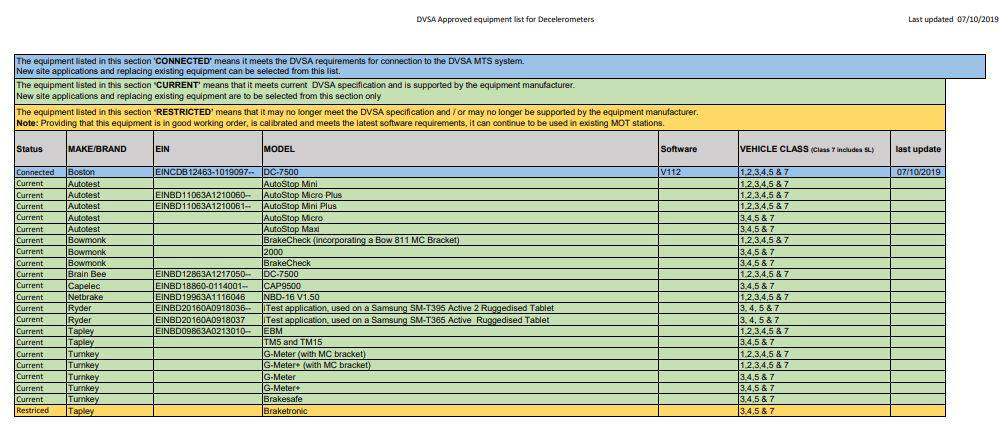
Task: Click 'Turnkey' in the Brakesafe row
Action: [83, 399]
